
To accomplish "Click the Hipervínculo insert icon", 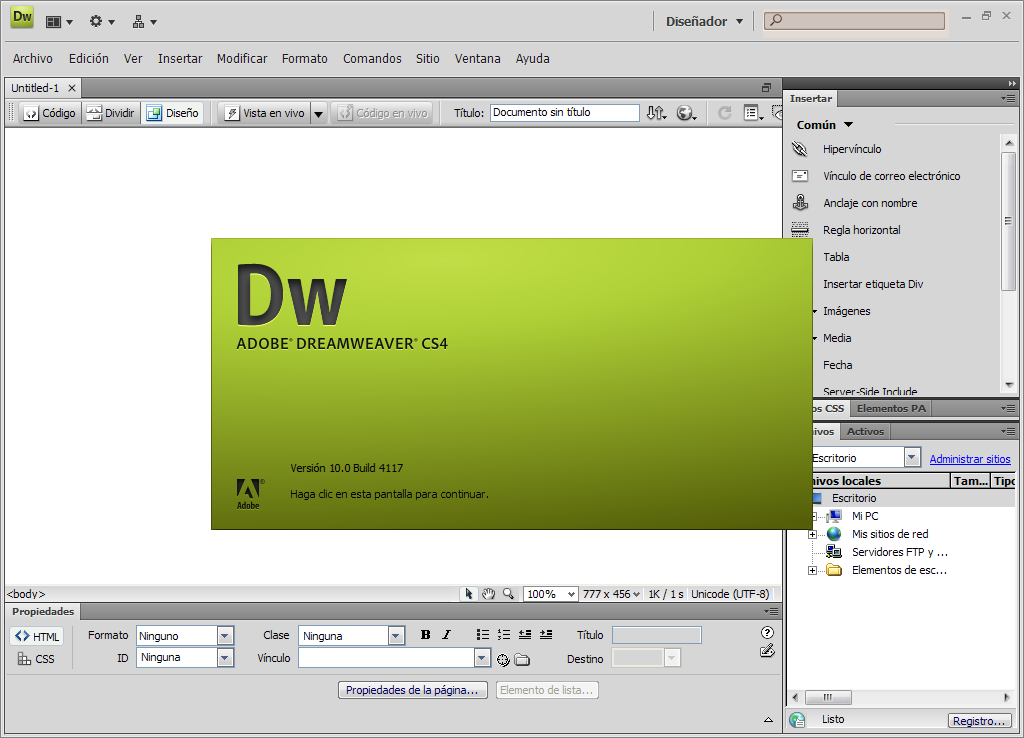I will coord(800,149).
